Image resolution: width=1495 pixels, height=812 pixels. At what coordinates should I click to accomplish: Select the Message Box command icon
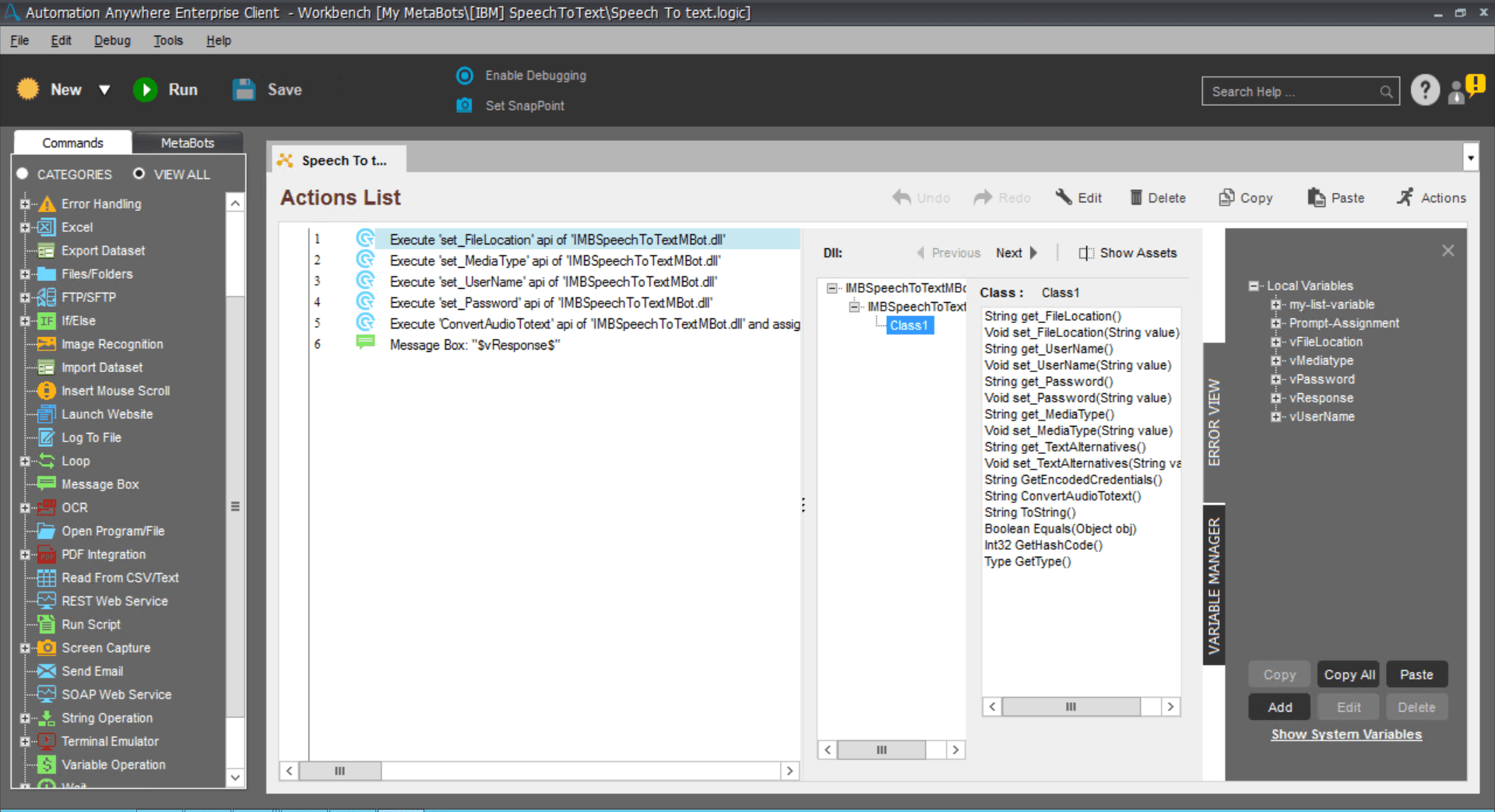point(47,484)
